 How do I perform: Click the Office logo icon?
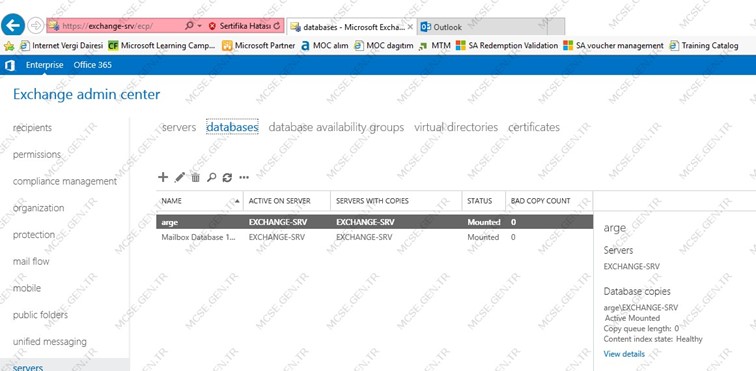tap(9, 65)
